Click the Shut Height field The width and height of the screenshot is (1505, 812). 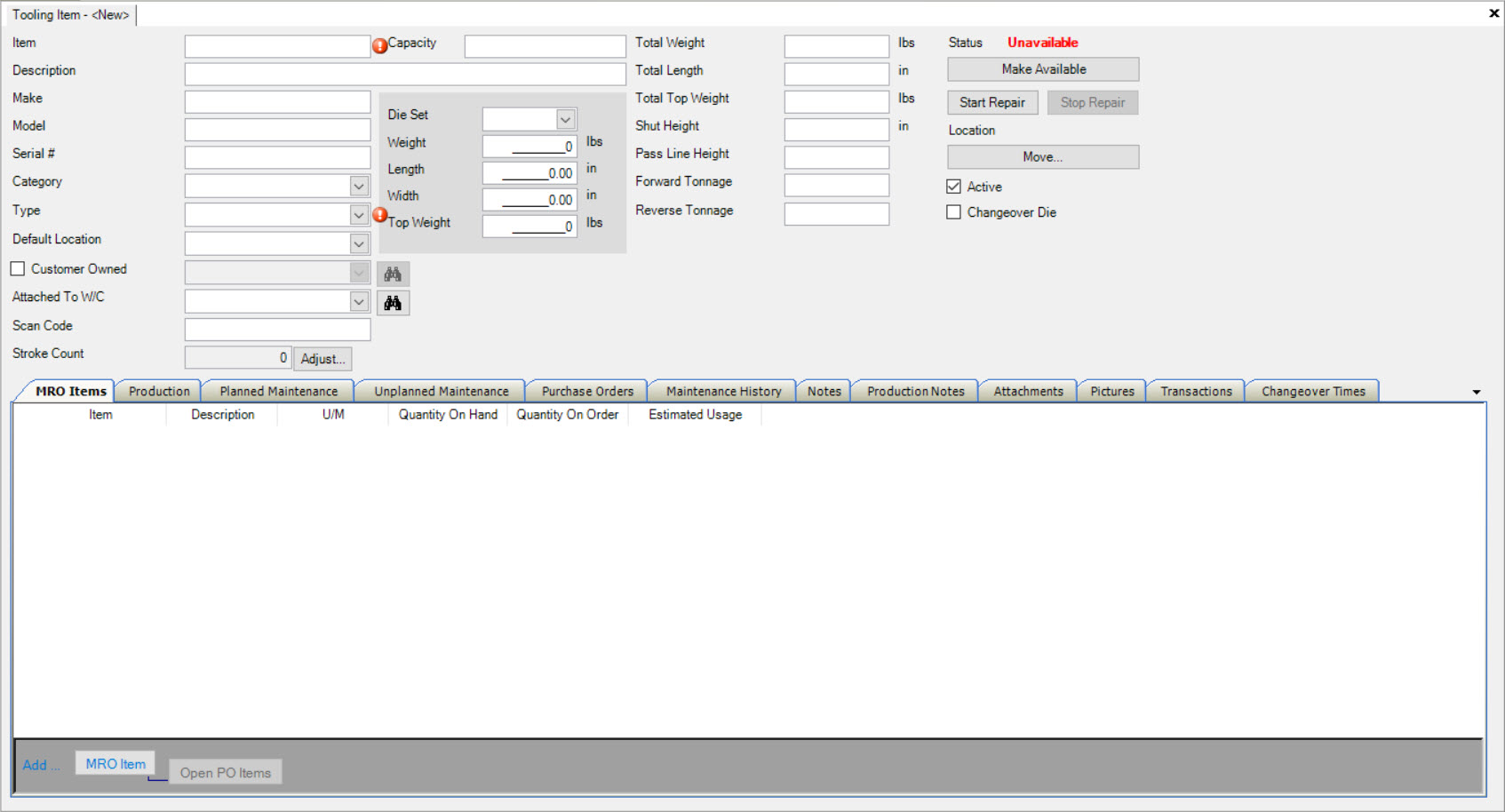836,130
